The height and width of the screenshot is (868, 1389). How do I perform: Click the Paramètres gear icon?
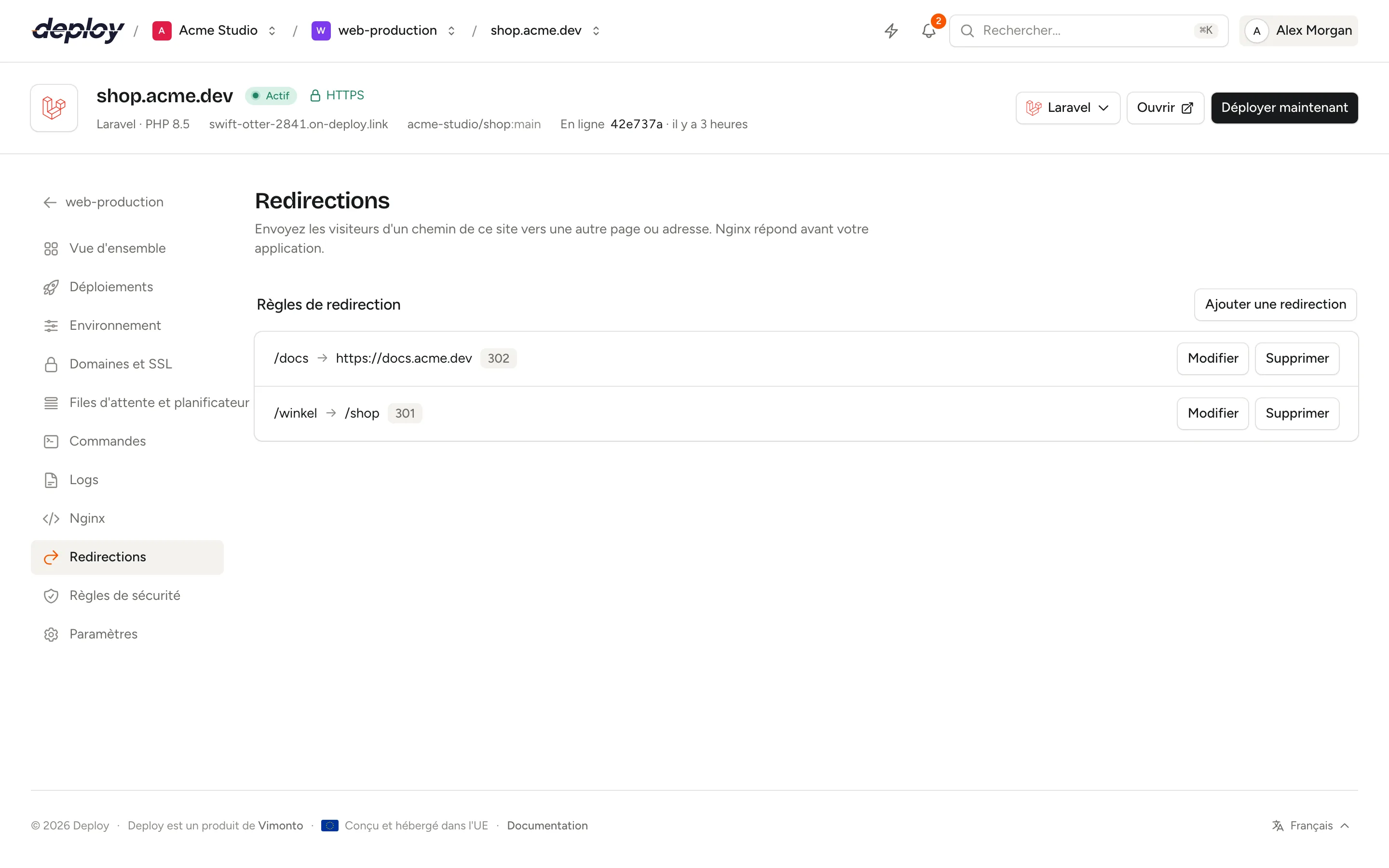point(51,634)
